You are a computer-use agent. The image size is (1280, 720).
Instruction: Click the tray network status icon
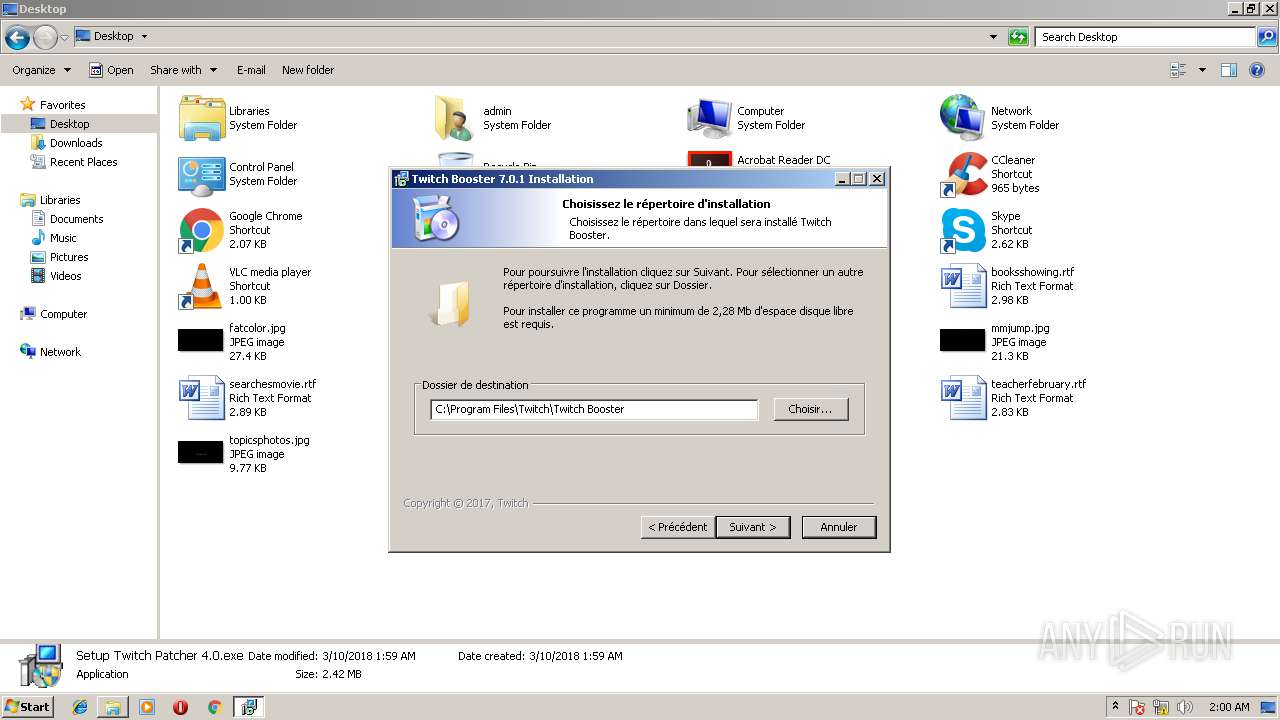pyautogui.click(x=1161, y=707)
